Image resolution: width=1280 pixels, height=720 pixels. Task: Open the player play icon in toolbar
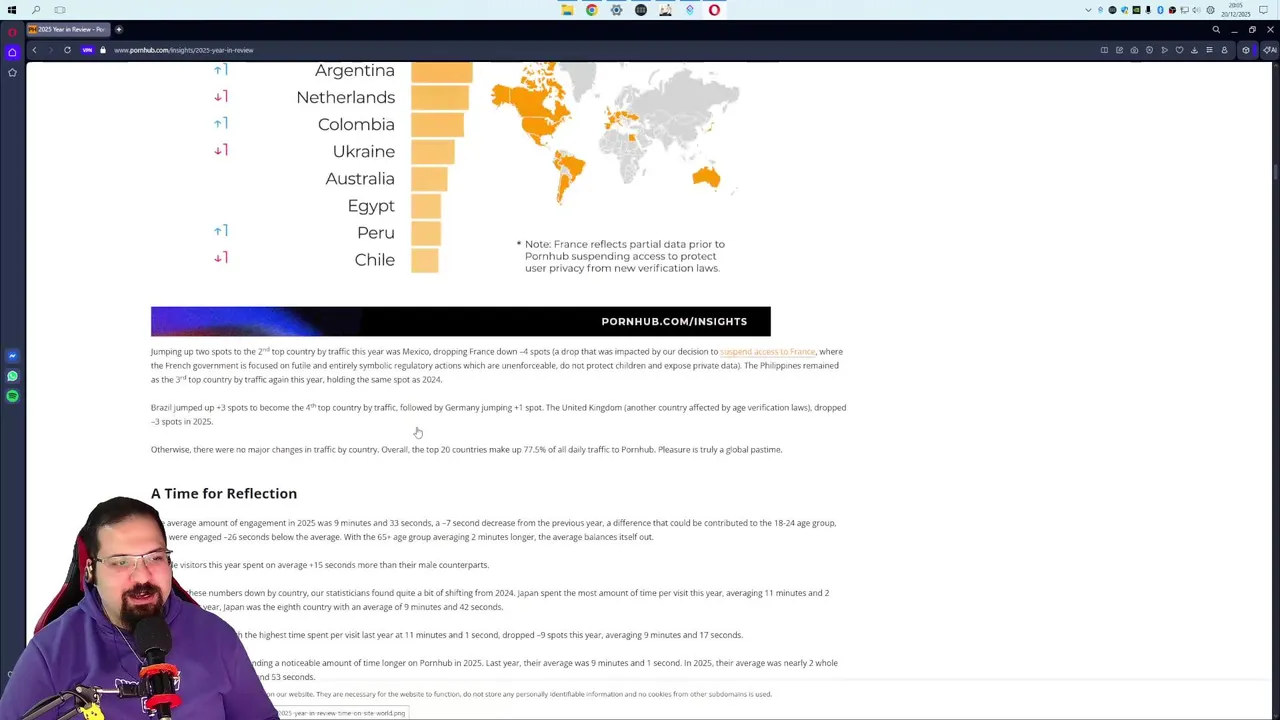coord(1164,50)
